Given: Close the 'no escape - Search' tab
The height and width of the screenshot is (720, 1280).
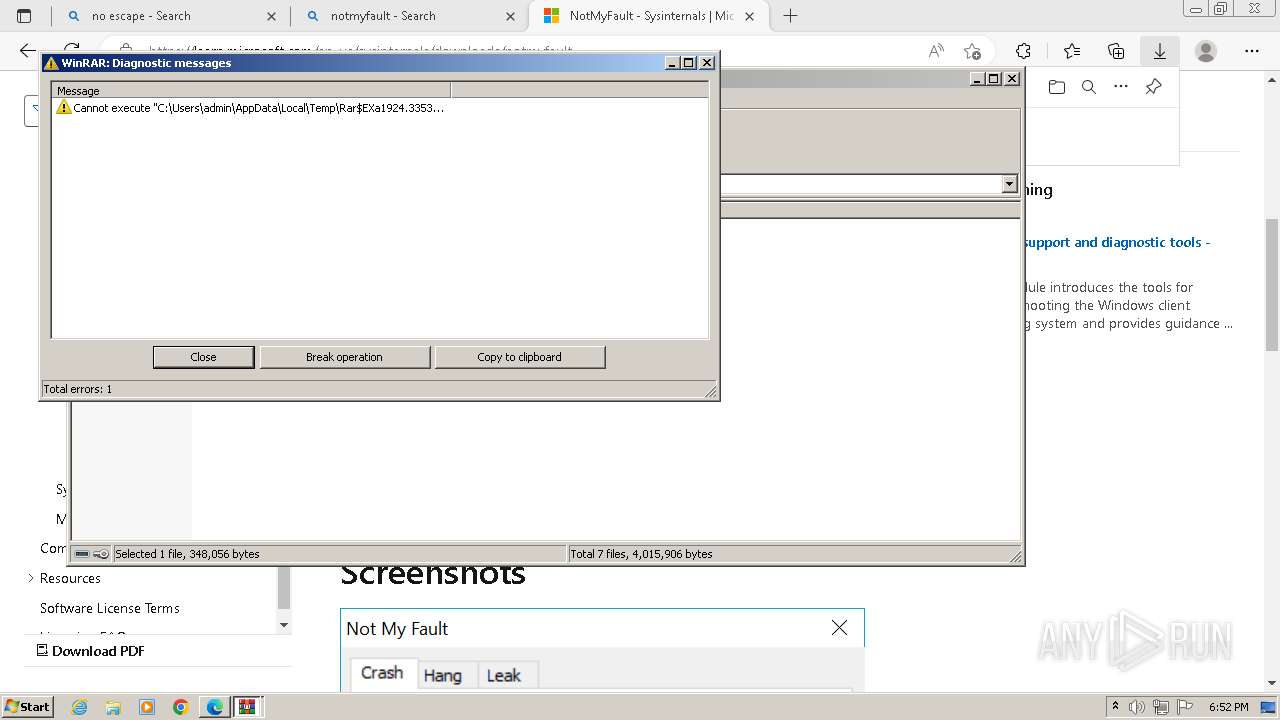Looking at the screenshot, I should 272,16.
